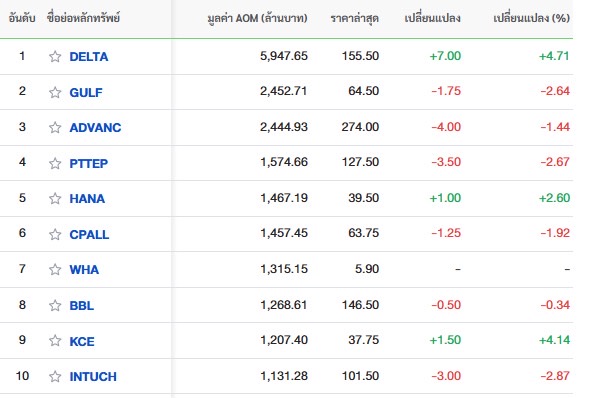This screenshot has width=591, height=398.
Task: Sort by มูลค่า AOM (ล้านบาท) column header
Action: [x=257, y=18]
